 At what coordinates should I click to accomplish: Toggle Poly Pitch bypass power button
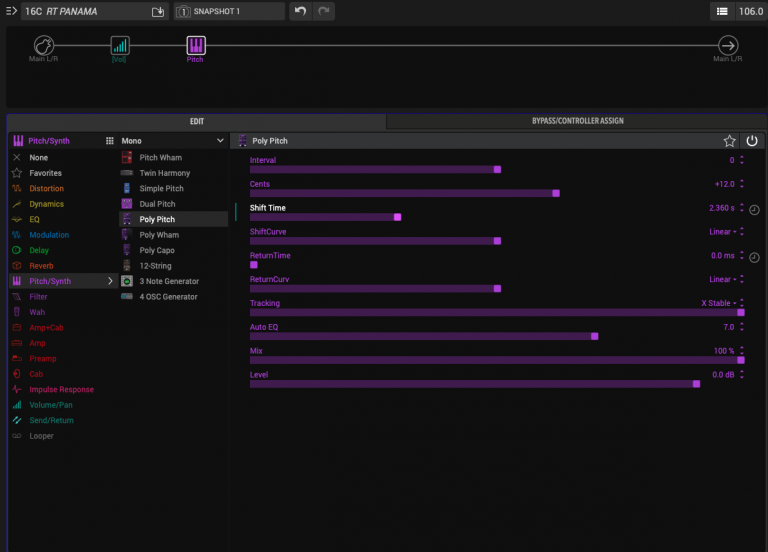tap(752, 141)
